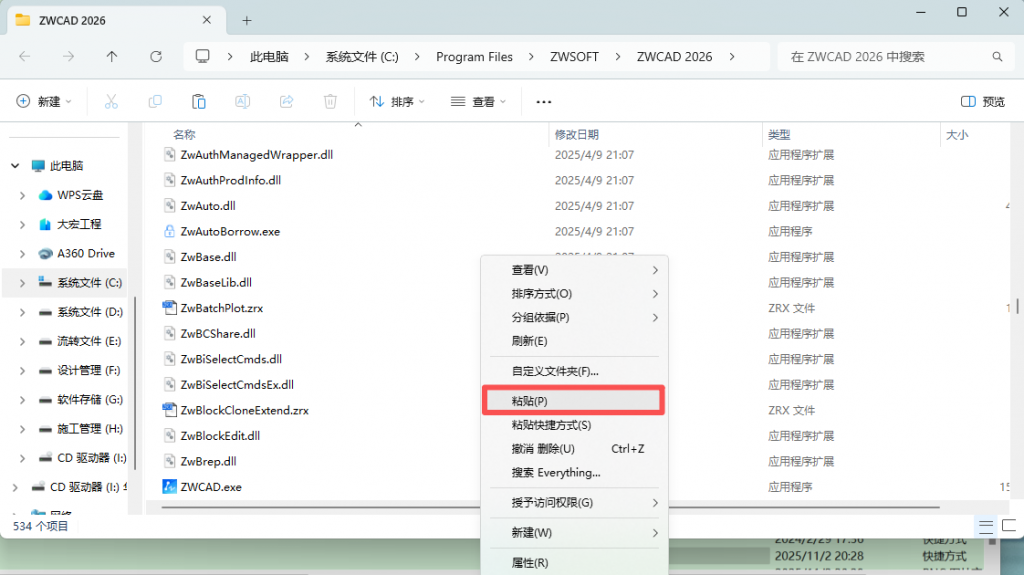
Task: Expand the 软件存储 (G:) tree node
Action: click(22, 400)
